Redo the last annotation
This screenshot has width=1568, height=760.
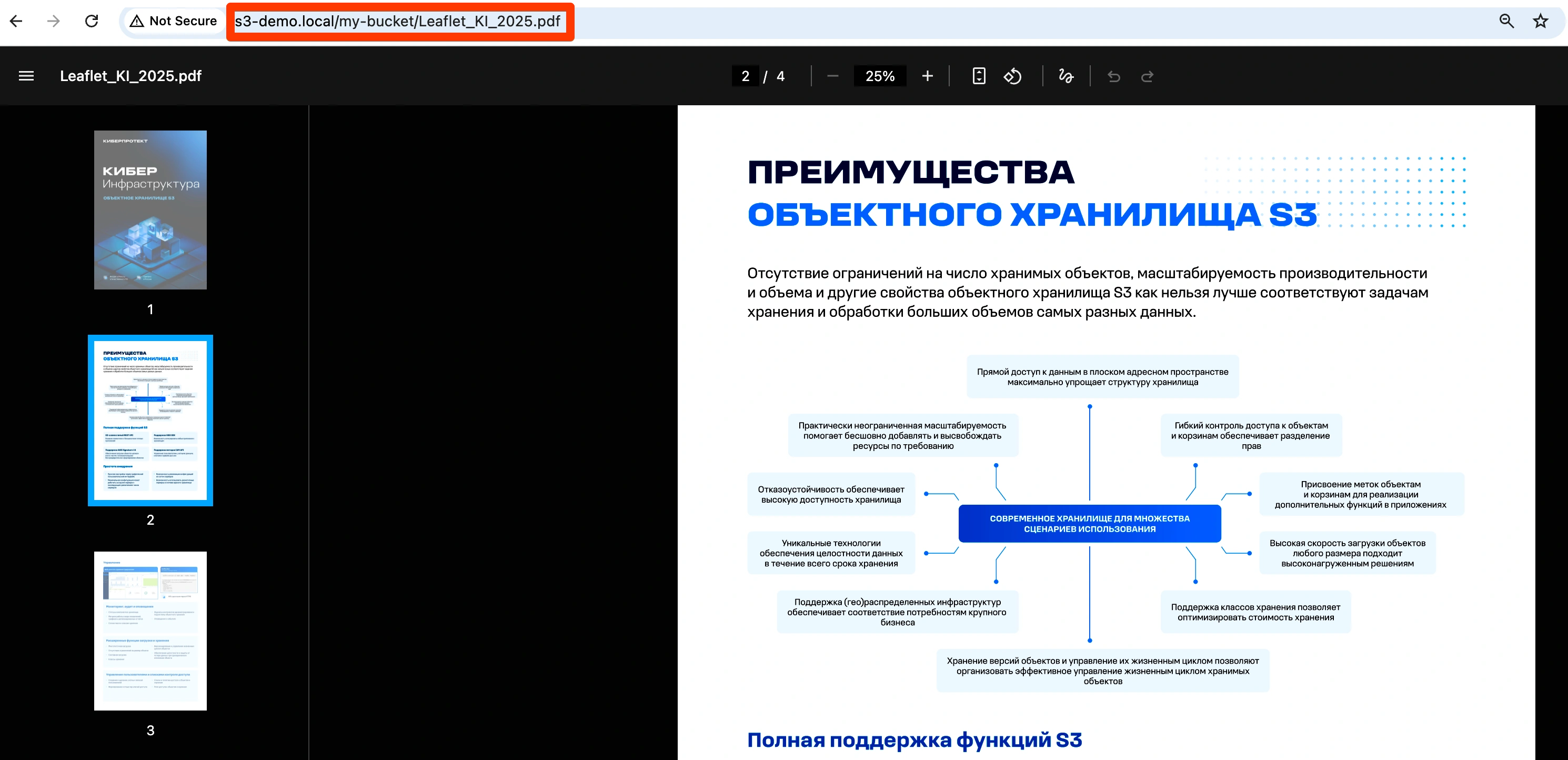tap(1147, 75)
